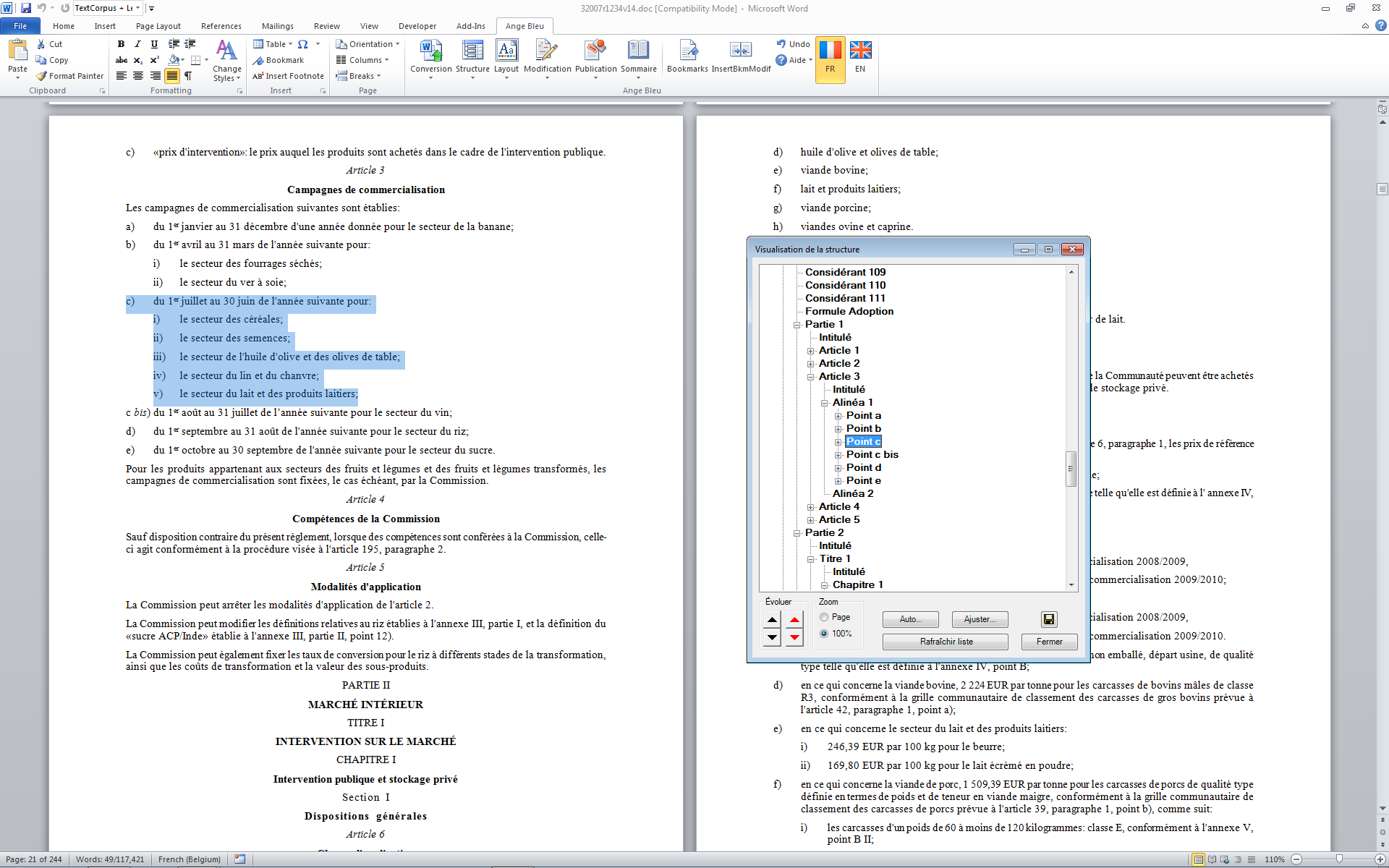Open the Table dropdown
Screen dimensions: 1389x868
[x=273, y=44]
